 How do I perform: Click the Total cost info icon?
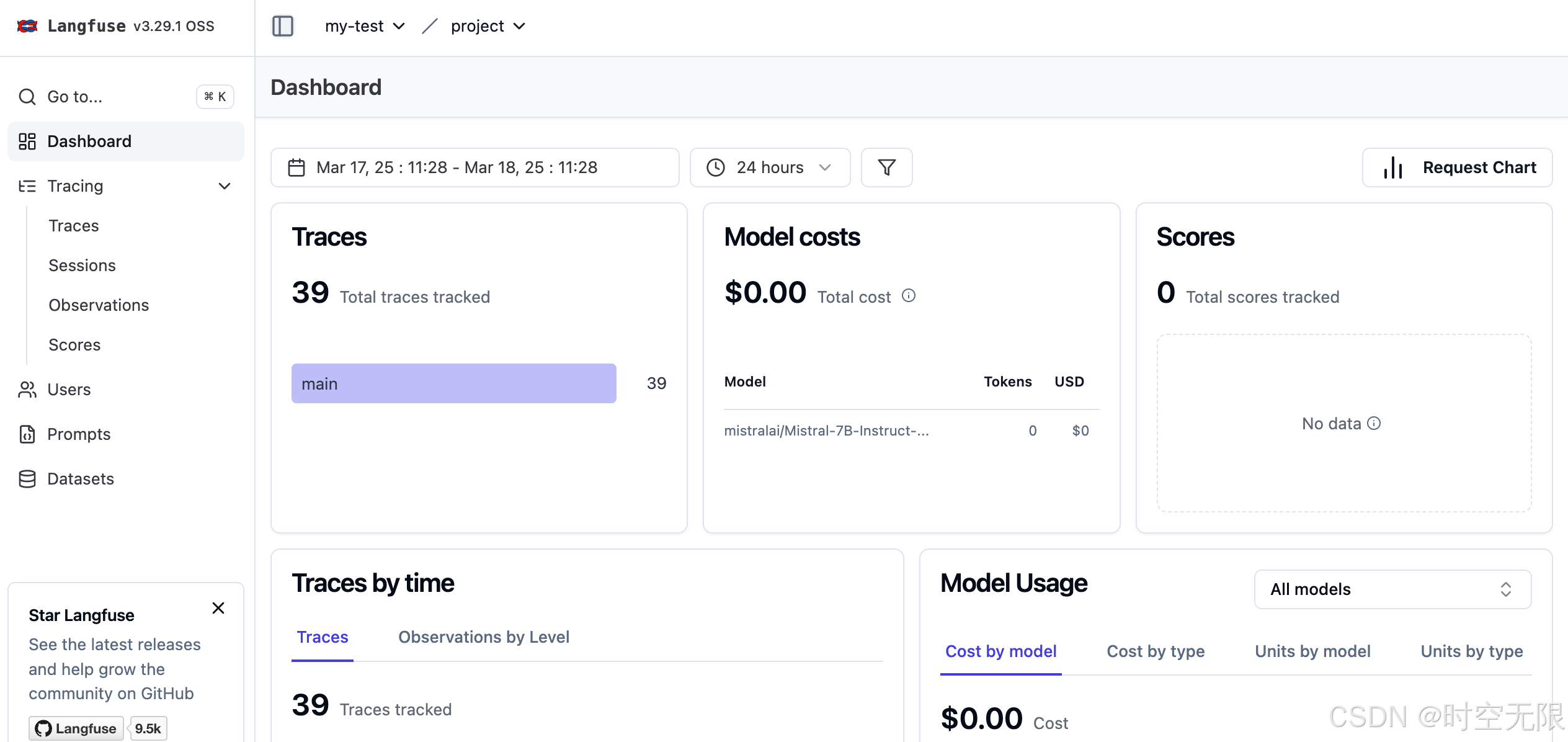point(909,296)
